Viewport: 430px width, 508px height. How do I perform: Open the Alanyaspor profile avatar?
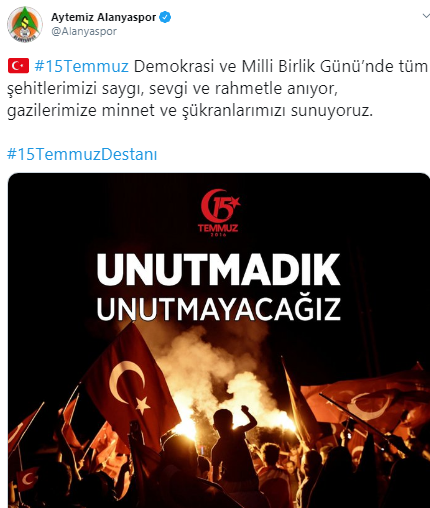[25, 24]
